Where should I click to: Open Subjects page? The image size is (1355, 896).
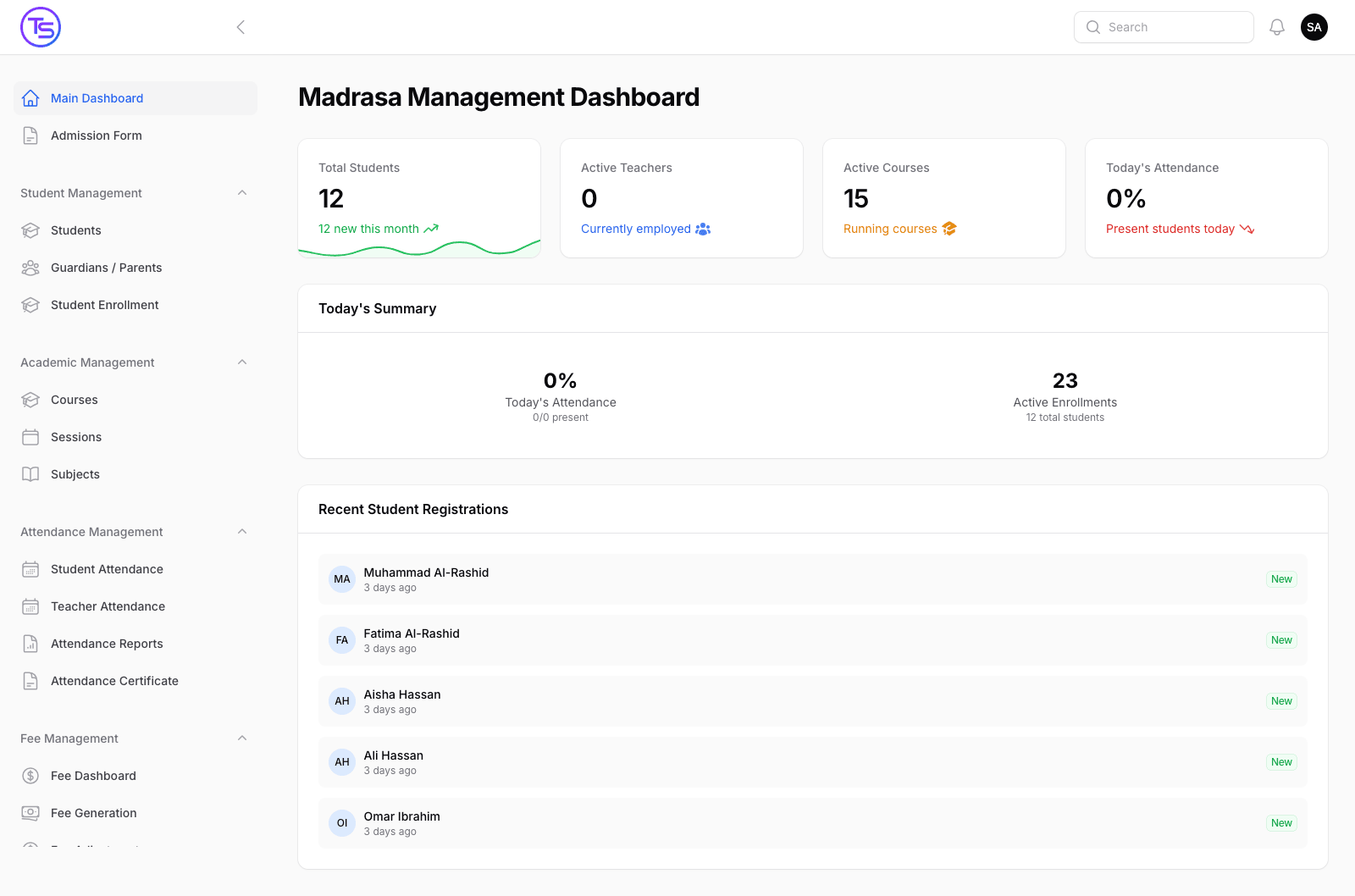[x=135, y=474]
